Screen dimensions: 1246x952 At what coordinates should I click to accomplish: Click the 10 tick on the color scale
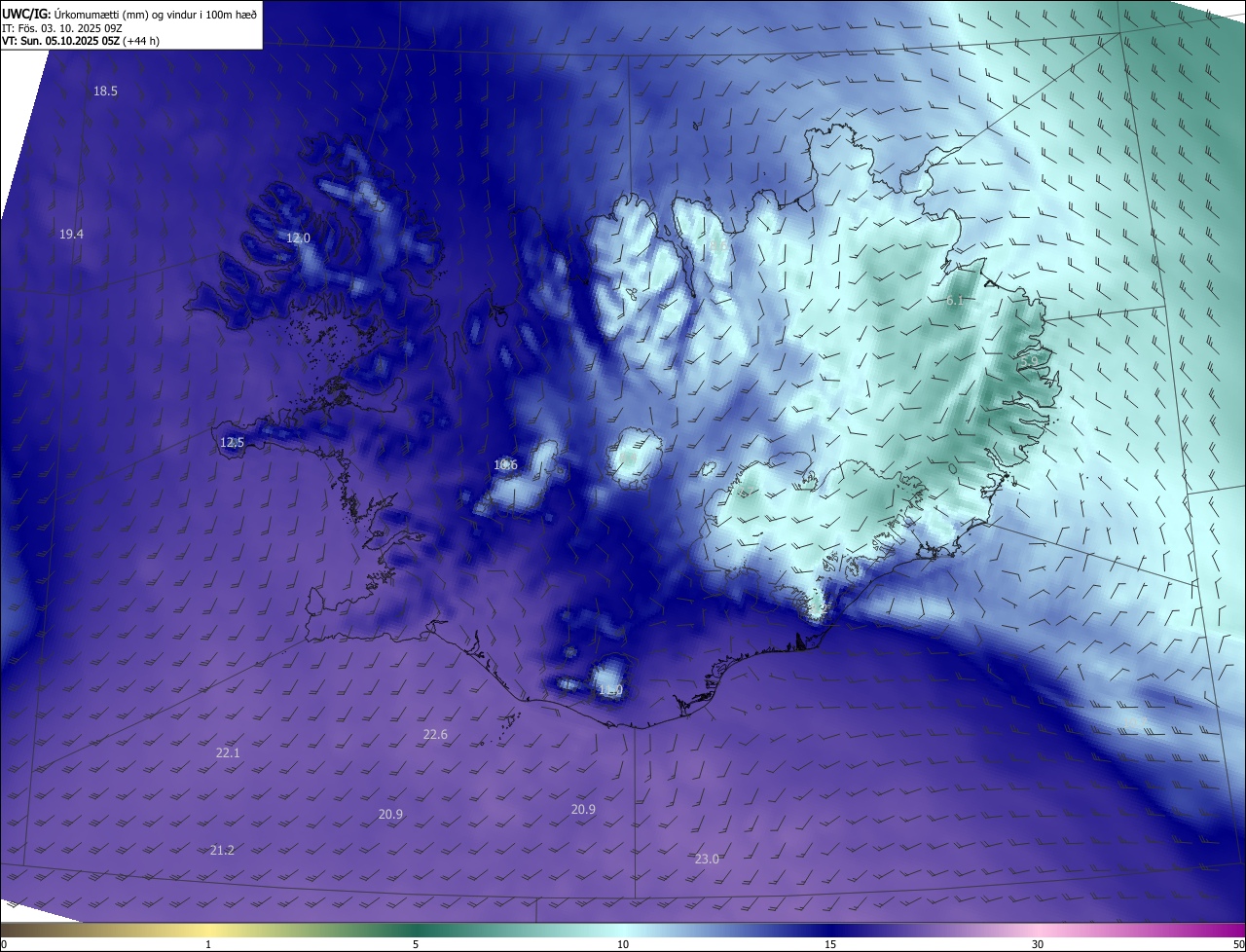coord(623,944)
